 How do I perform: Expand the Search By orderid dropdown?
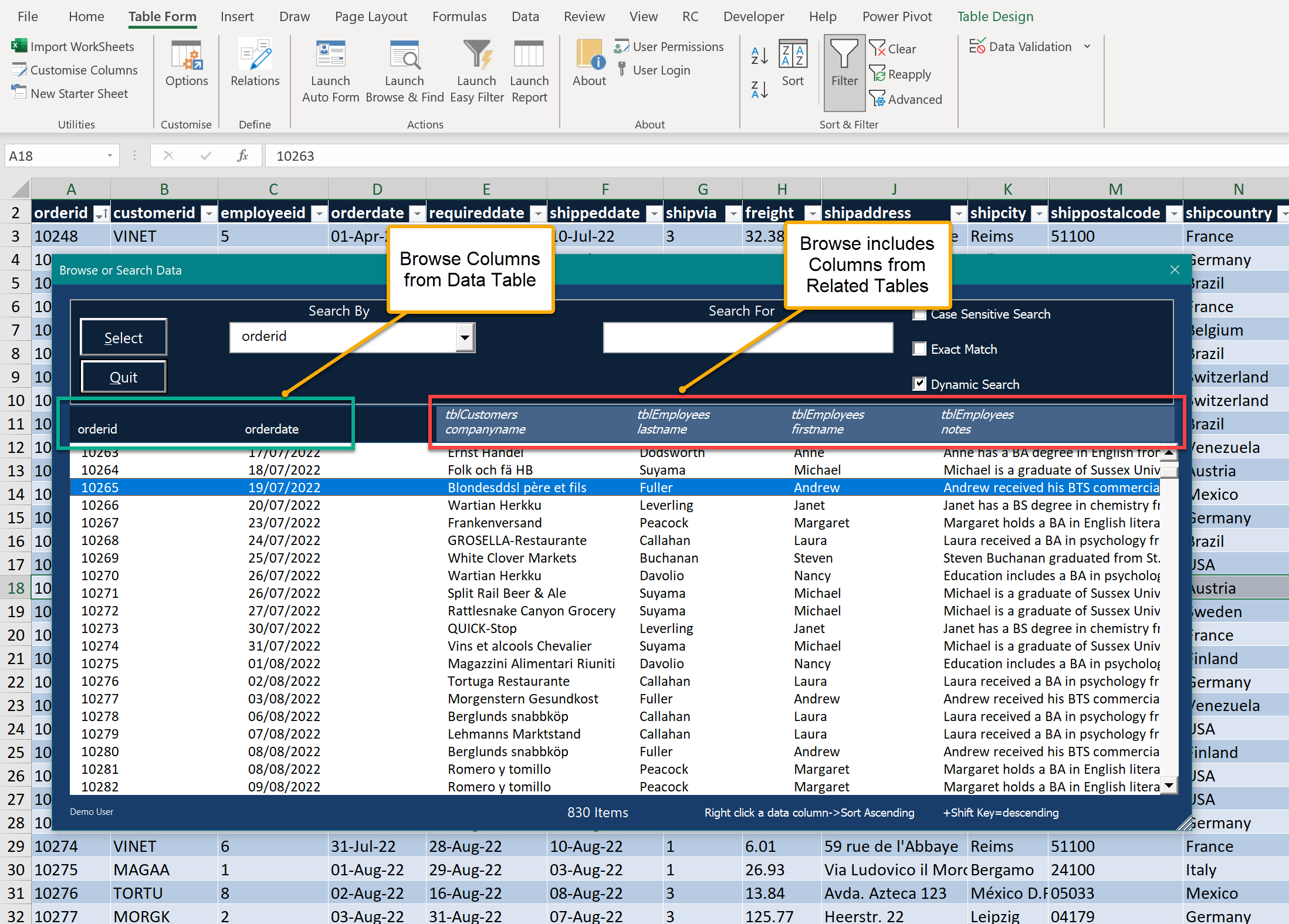click(x=465, y=337)
